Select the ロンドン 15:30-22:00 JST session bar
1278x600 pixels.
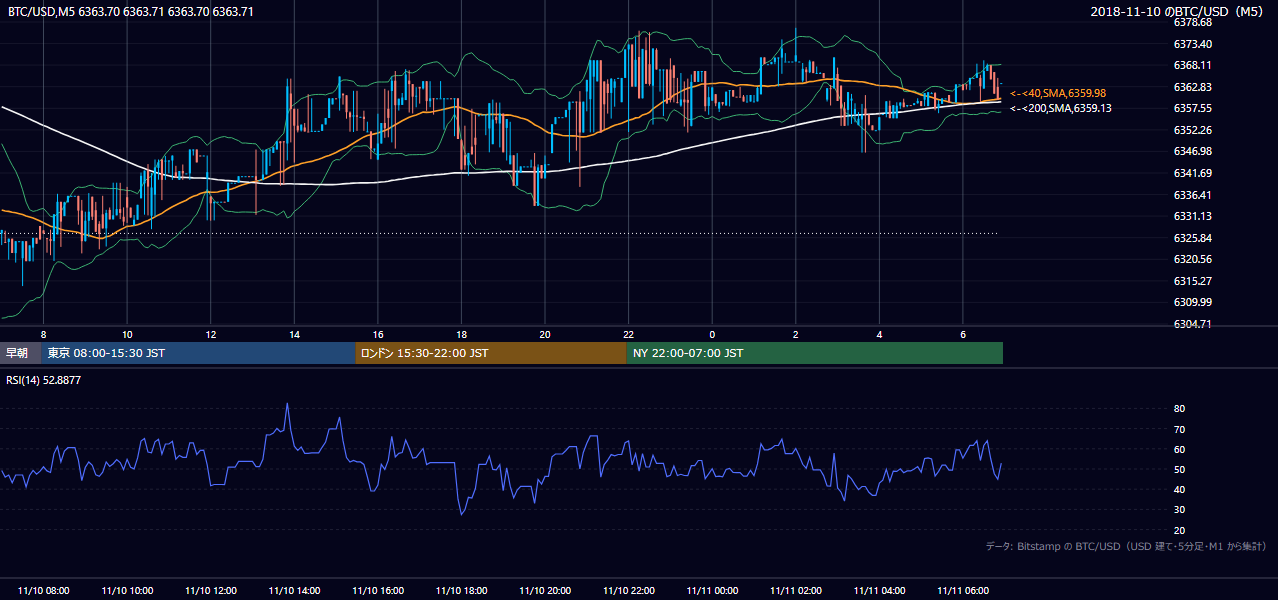(491, 353)
